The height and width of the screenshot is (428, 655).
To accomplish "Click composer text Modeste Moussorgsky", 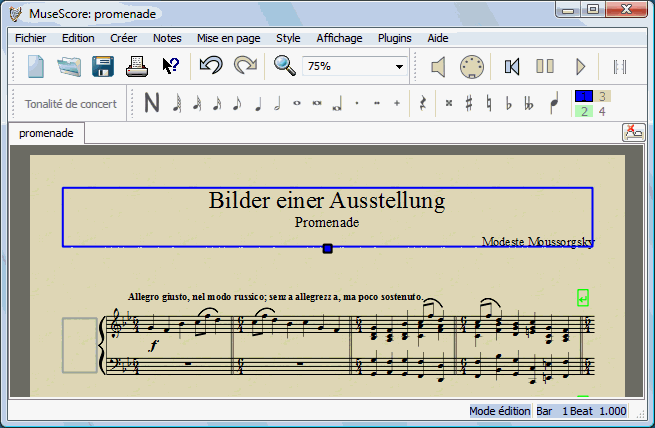I will point(538,241).
